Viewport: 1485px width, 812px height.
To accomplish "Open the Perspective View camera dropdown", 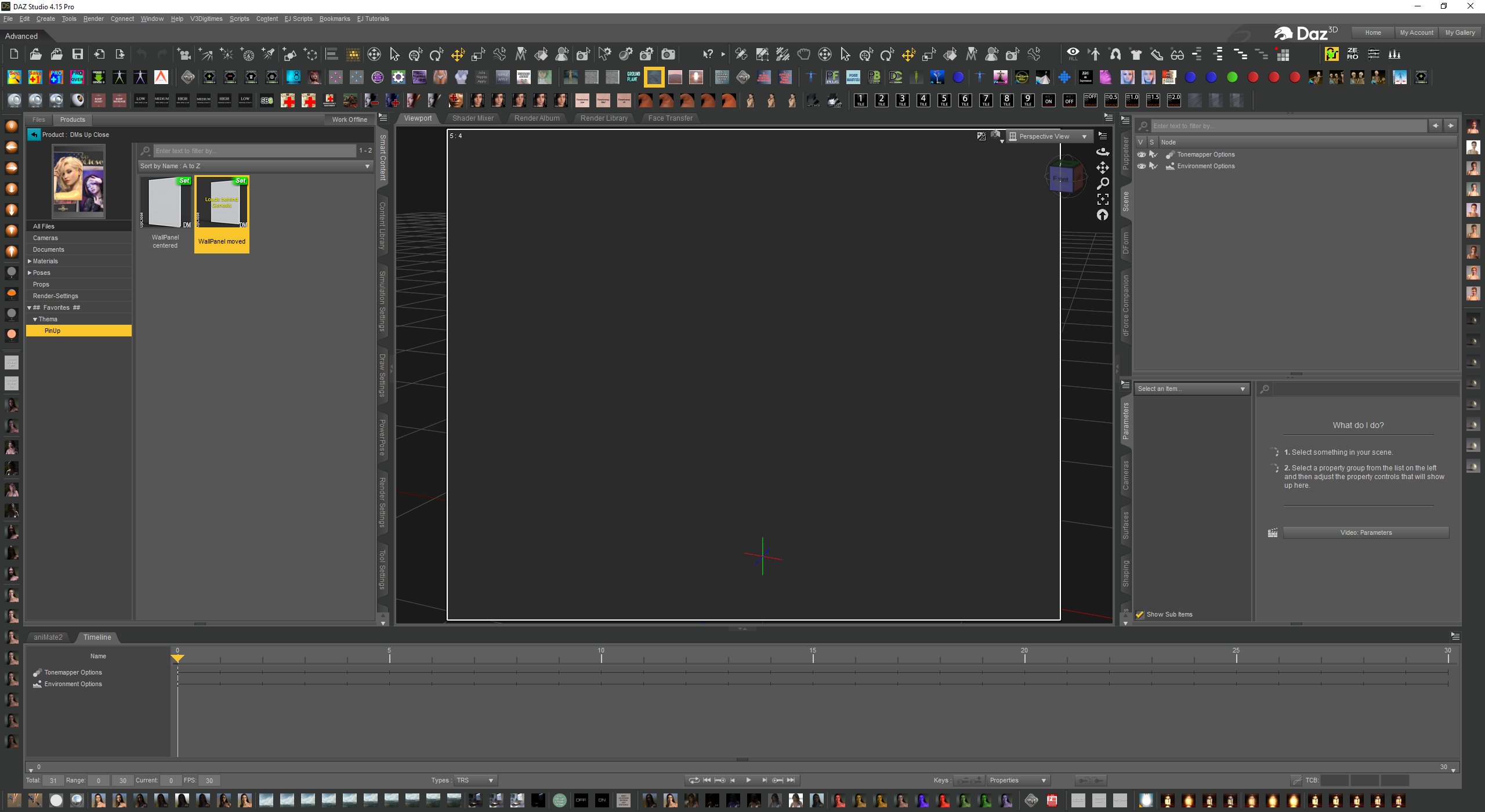I will pos(1048,136).
